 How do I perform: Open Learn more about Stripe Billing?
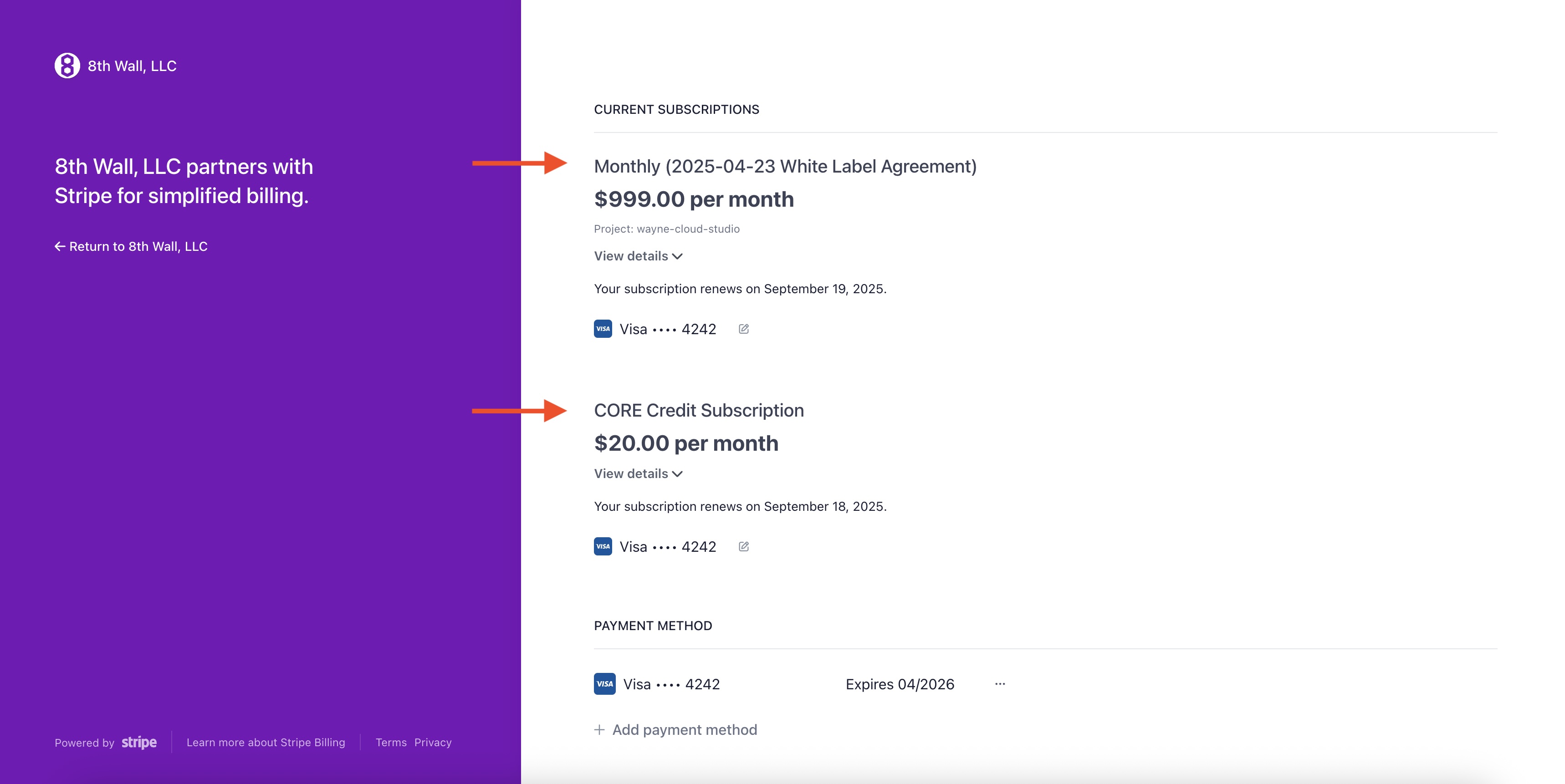click(x=266, y=742)
